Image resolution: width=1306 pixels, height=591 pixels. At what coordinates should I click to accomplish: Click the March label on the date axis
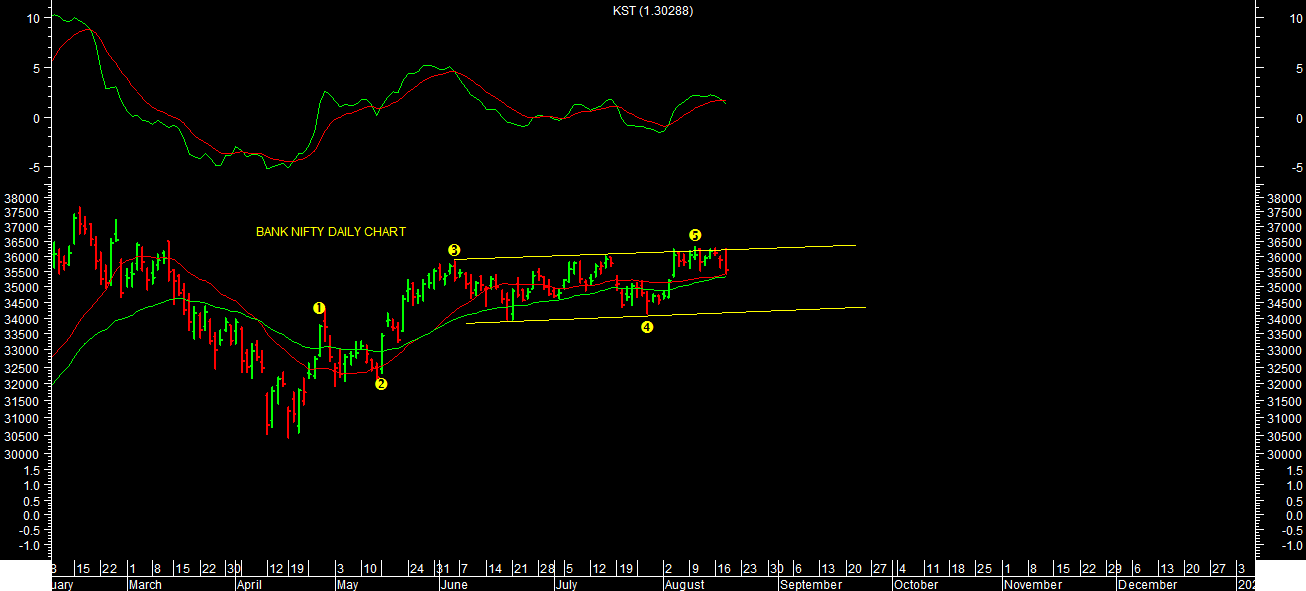point(147,584)
